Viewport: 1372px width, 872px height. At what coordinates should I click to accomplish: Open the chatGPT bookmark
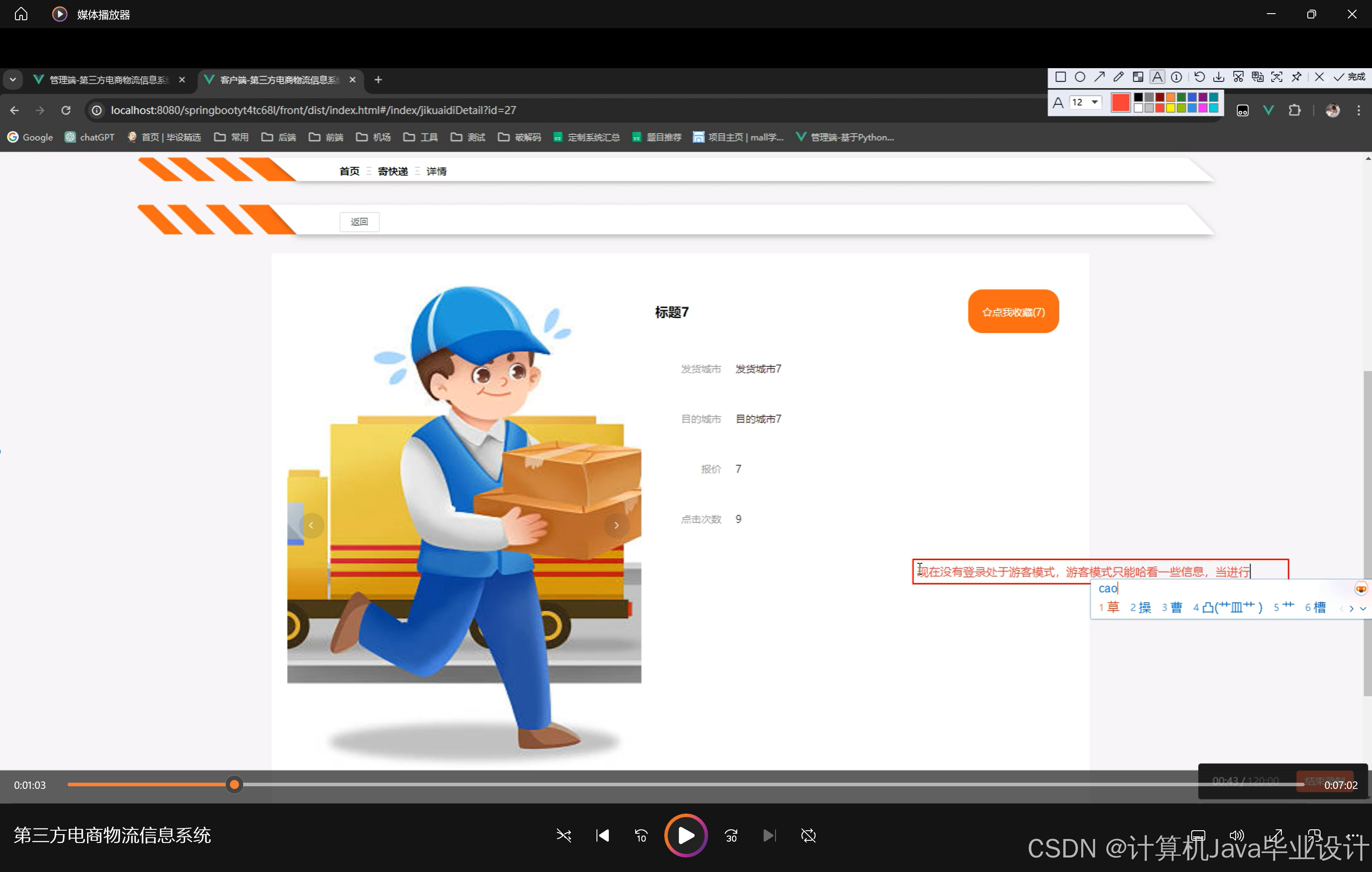[89, 137]
